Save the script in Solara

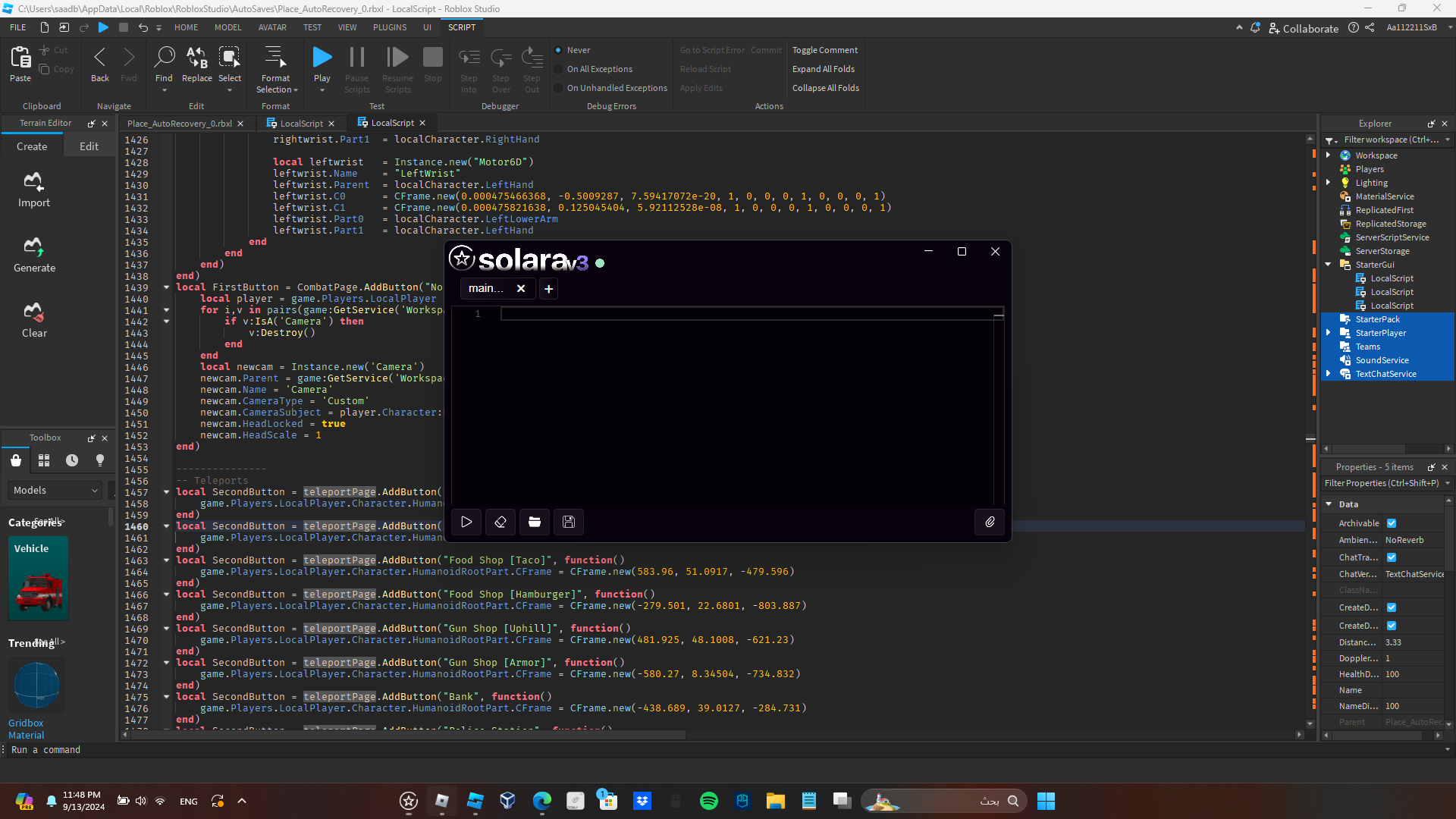click(569, 522)
